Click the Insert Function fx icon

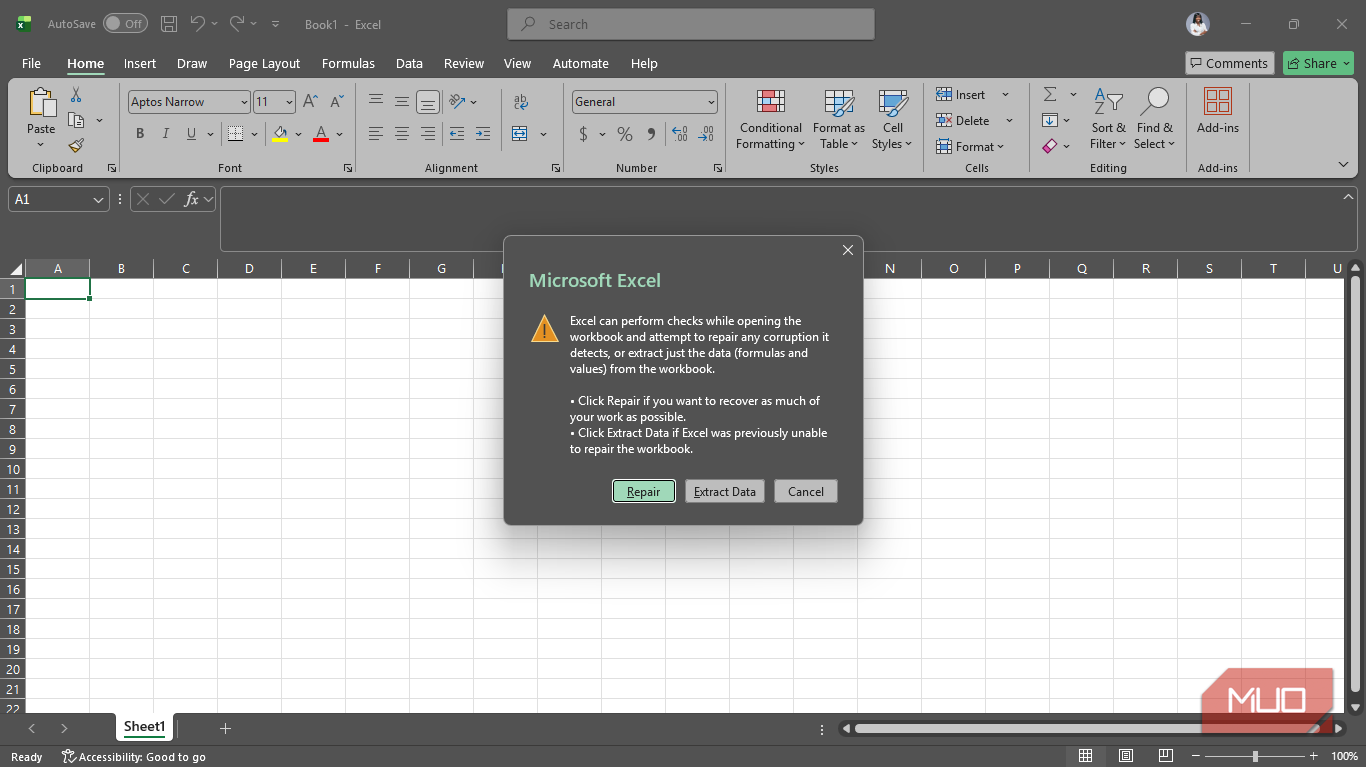click(x=192, y=199)
